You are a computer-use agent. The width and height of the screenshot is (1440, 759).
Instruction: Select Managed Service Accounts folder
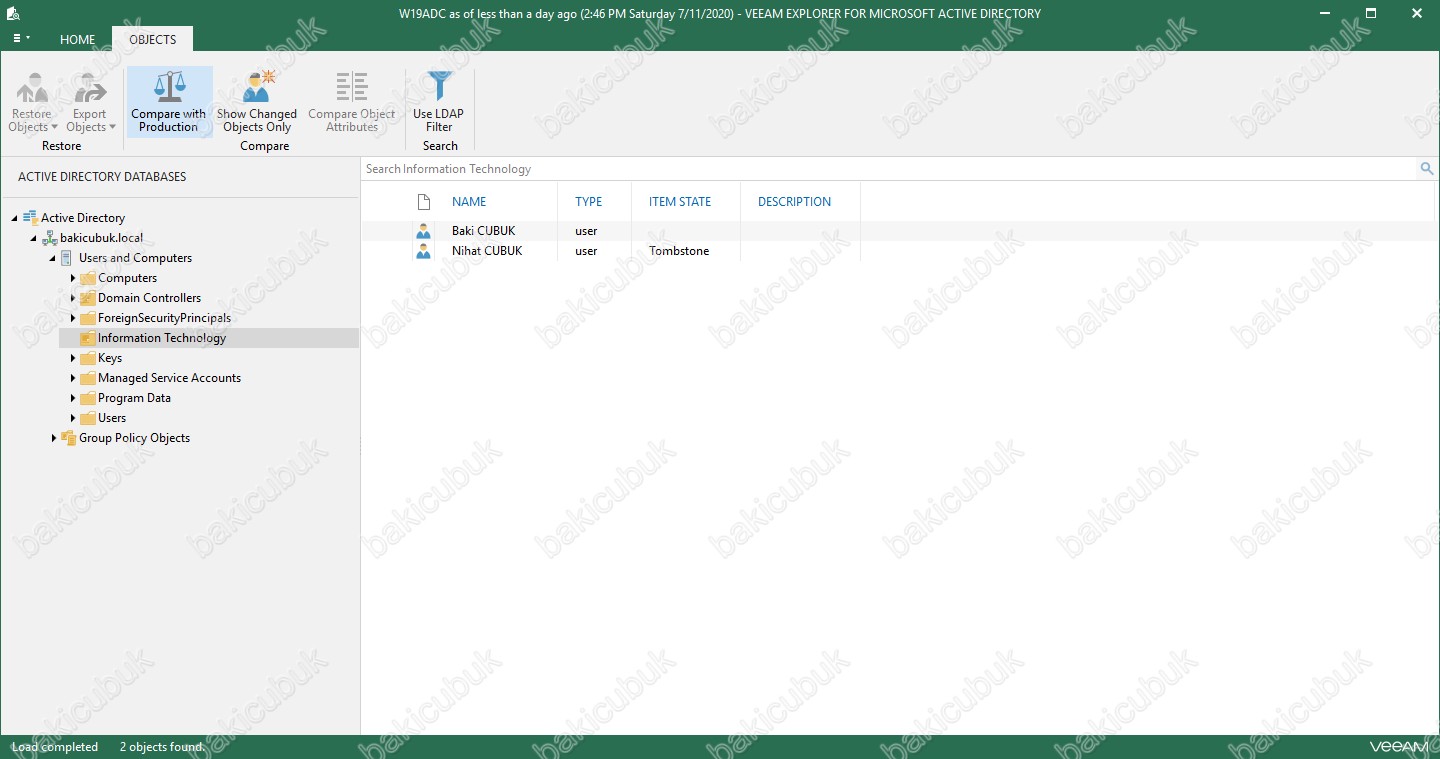(x=169, y=378)
